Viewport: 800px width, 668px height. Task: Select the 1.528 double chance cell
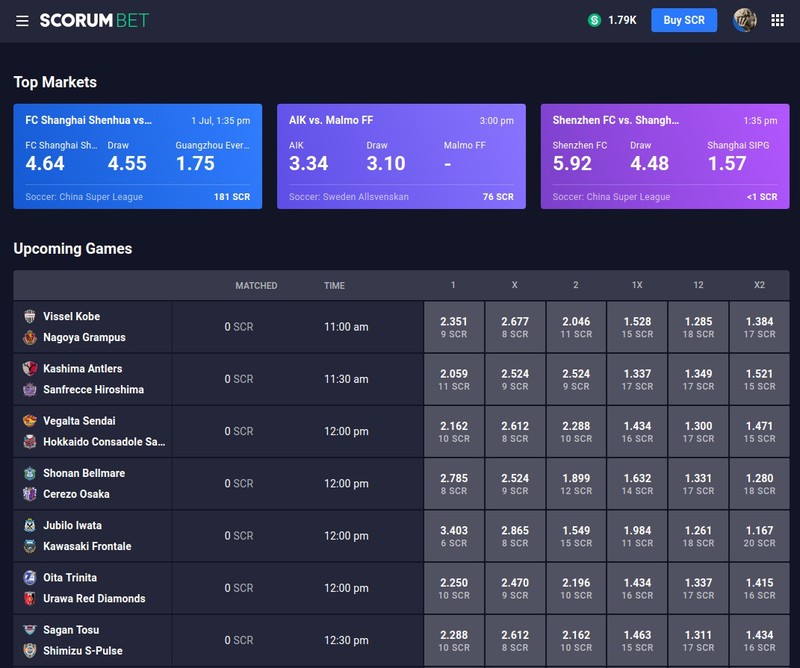(637, 327)
